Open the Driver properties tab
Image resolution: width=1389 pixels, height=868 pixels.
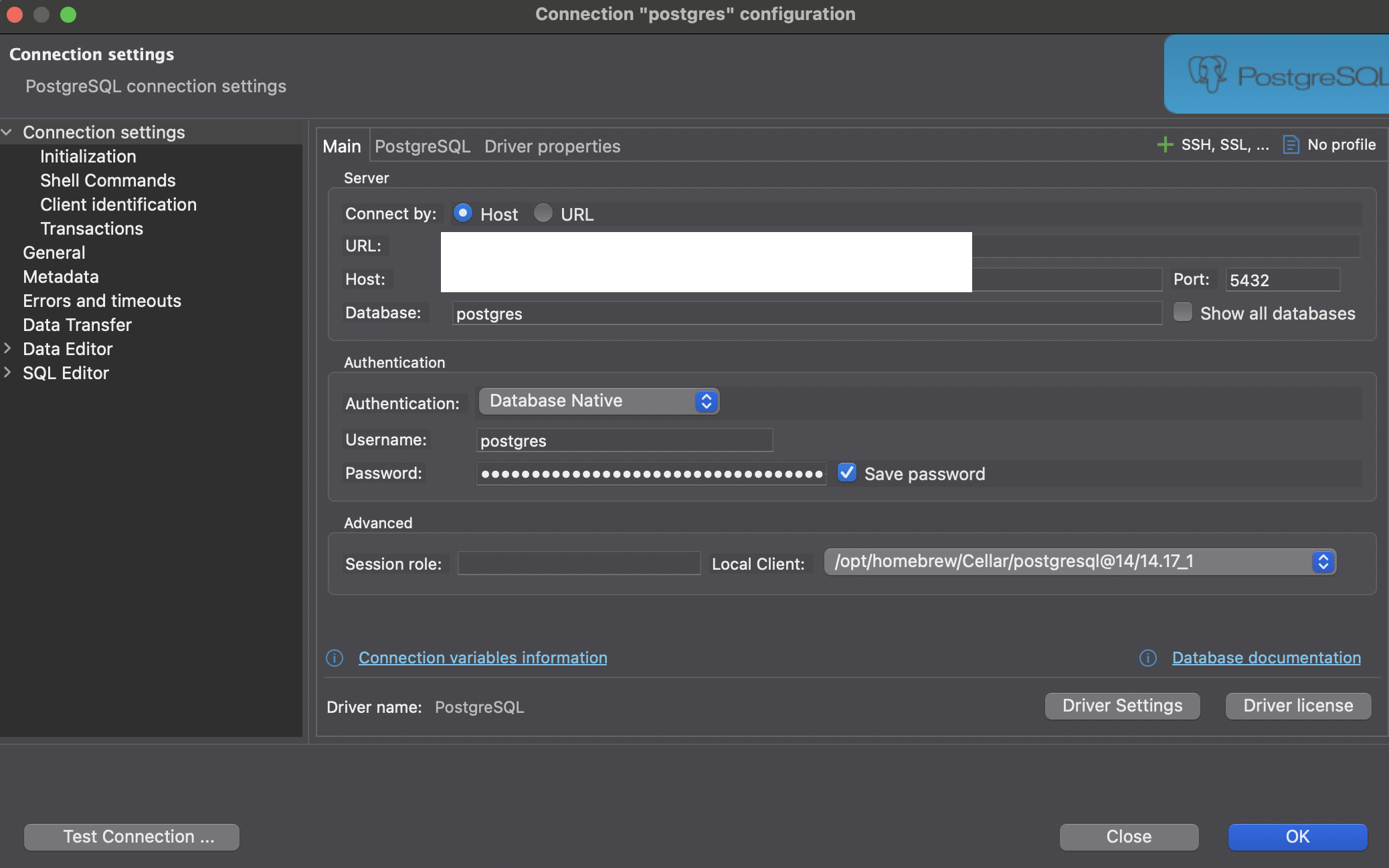553,146
